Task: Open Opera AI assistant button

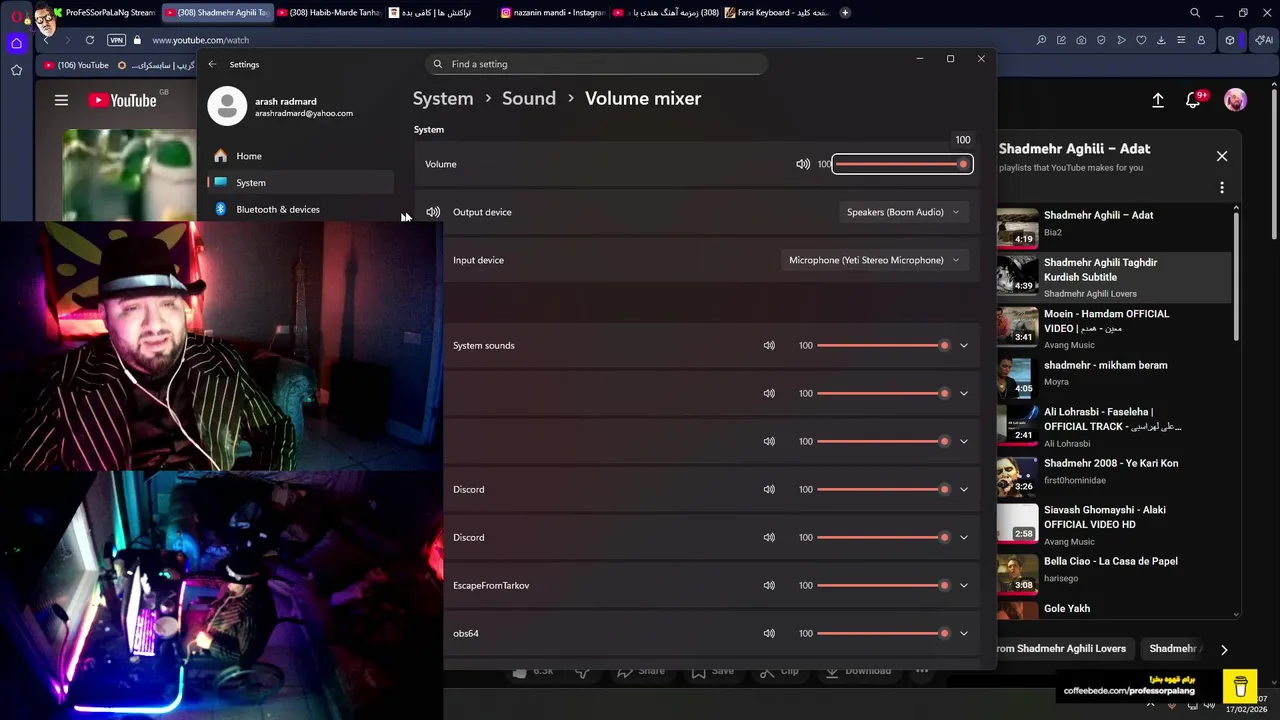Action: click(x=1264, y=40)
